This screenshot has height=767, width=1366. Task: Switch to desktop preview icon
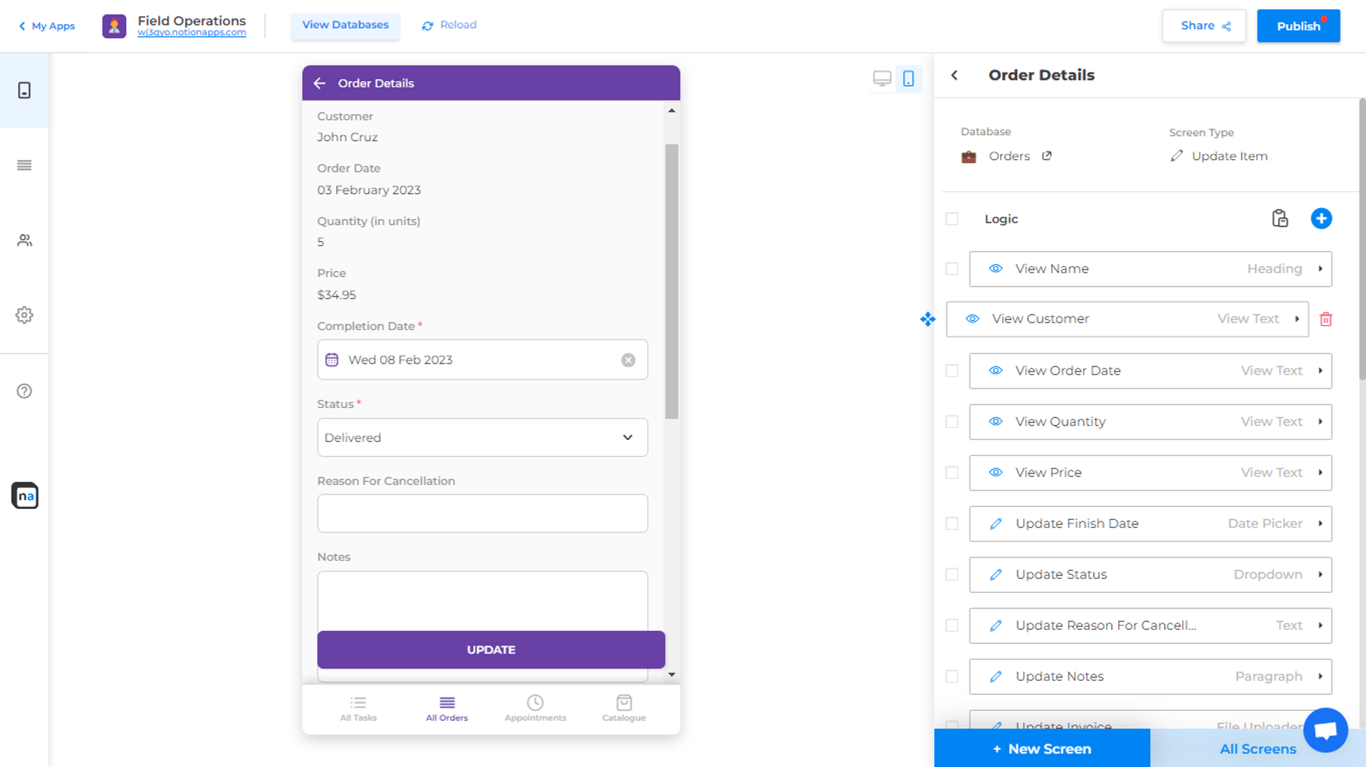click(x=882, y=79)
